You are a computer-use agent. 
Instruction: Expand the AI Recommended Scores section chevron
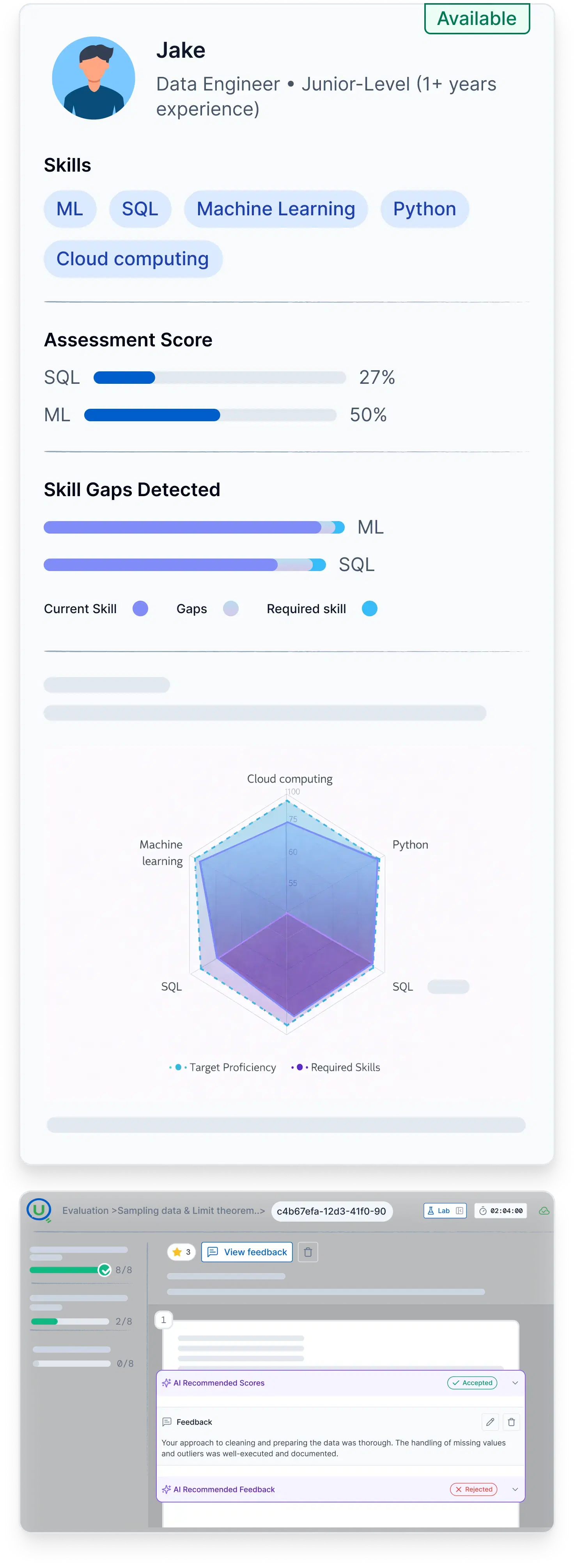click(515, 1383)
